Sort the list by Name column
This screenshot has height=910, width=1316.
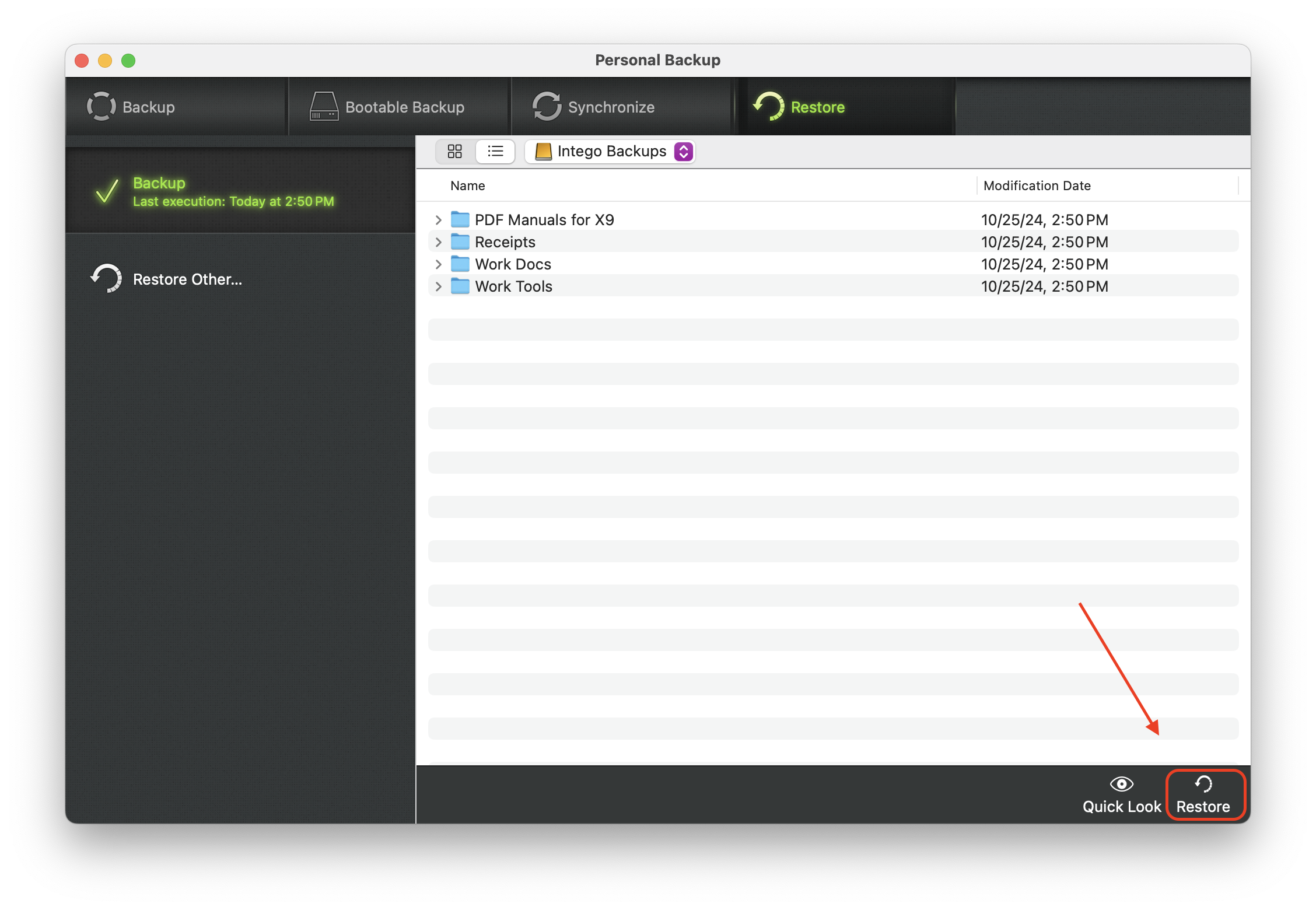click(x=467, y=185)
